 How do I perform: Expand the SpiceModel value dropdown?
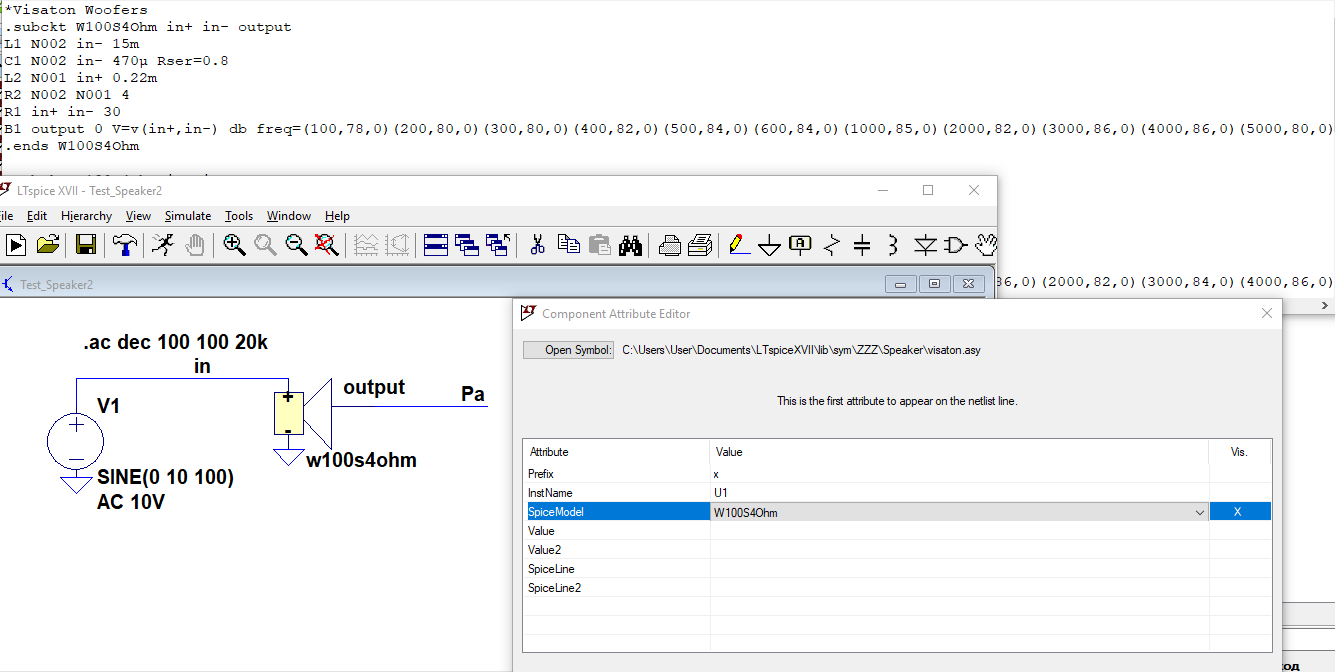click(1199, 512)
